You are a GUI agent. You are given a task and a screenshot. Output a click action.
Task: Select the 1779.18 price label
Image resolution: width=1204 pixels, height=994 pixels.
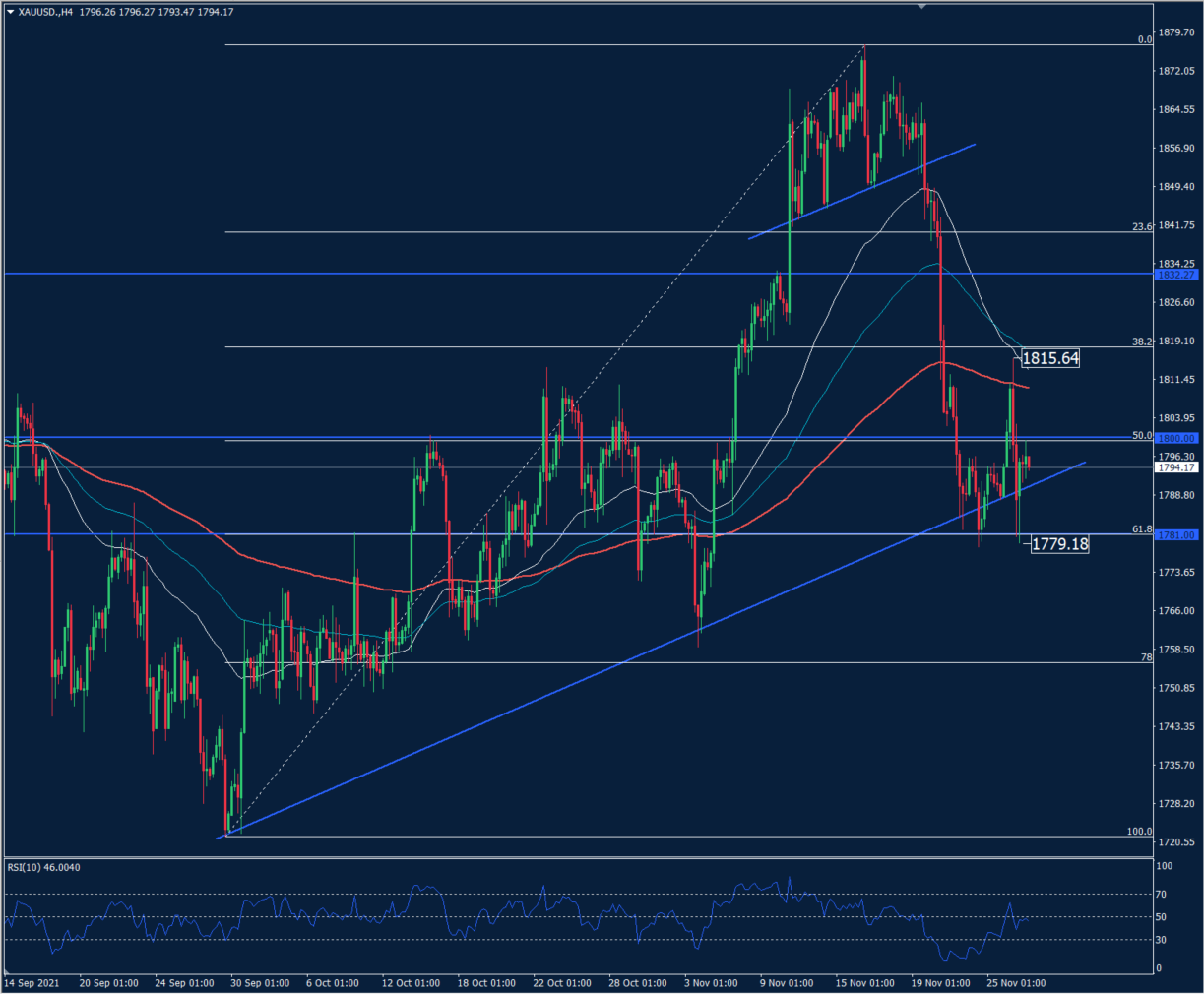tap(1059, 543)
